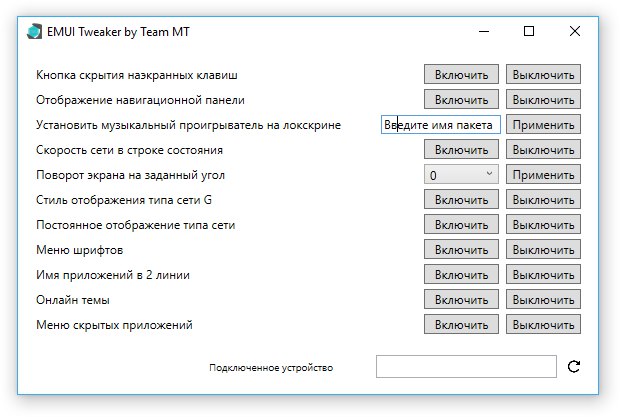
Task: Apply the lockscreen music player package
Action: [x=543, y=125]
